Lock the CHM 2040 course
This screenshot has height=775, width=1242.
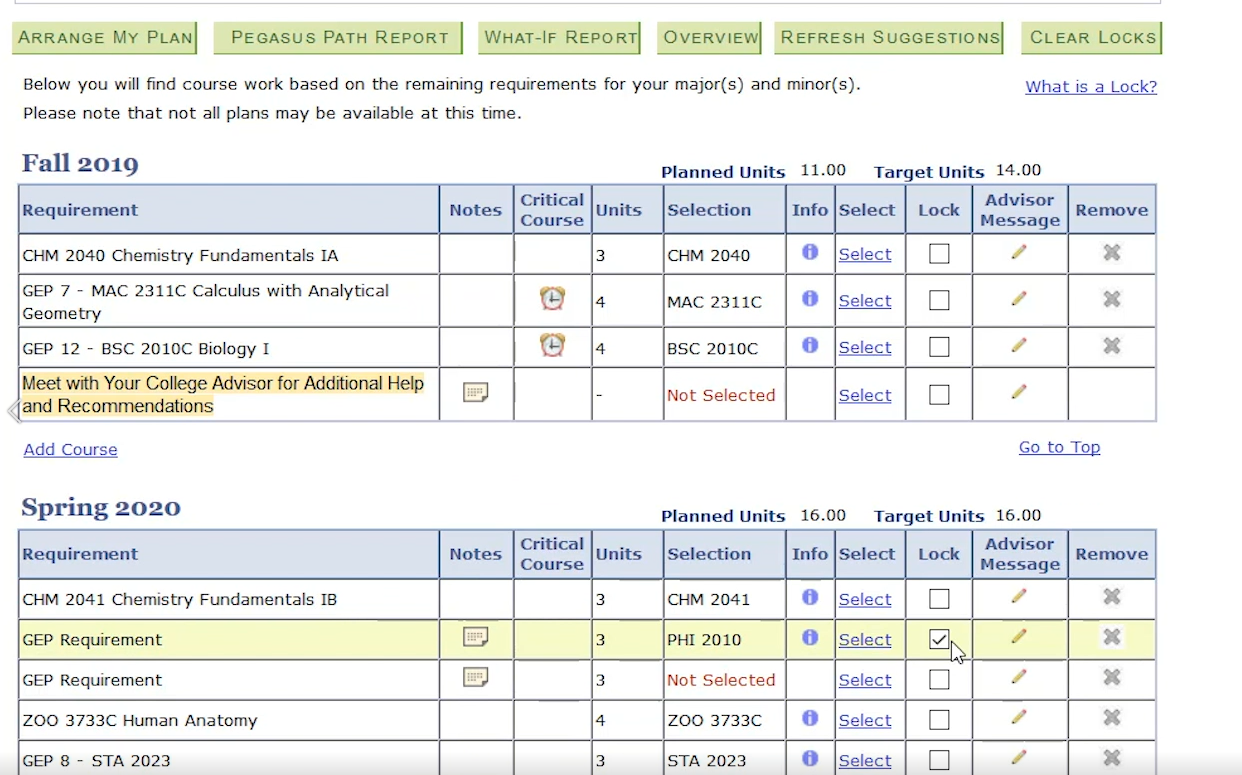click(939, 254)
